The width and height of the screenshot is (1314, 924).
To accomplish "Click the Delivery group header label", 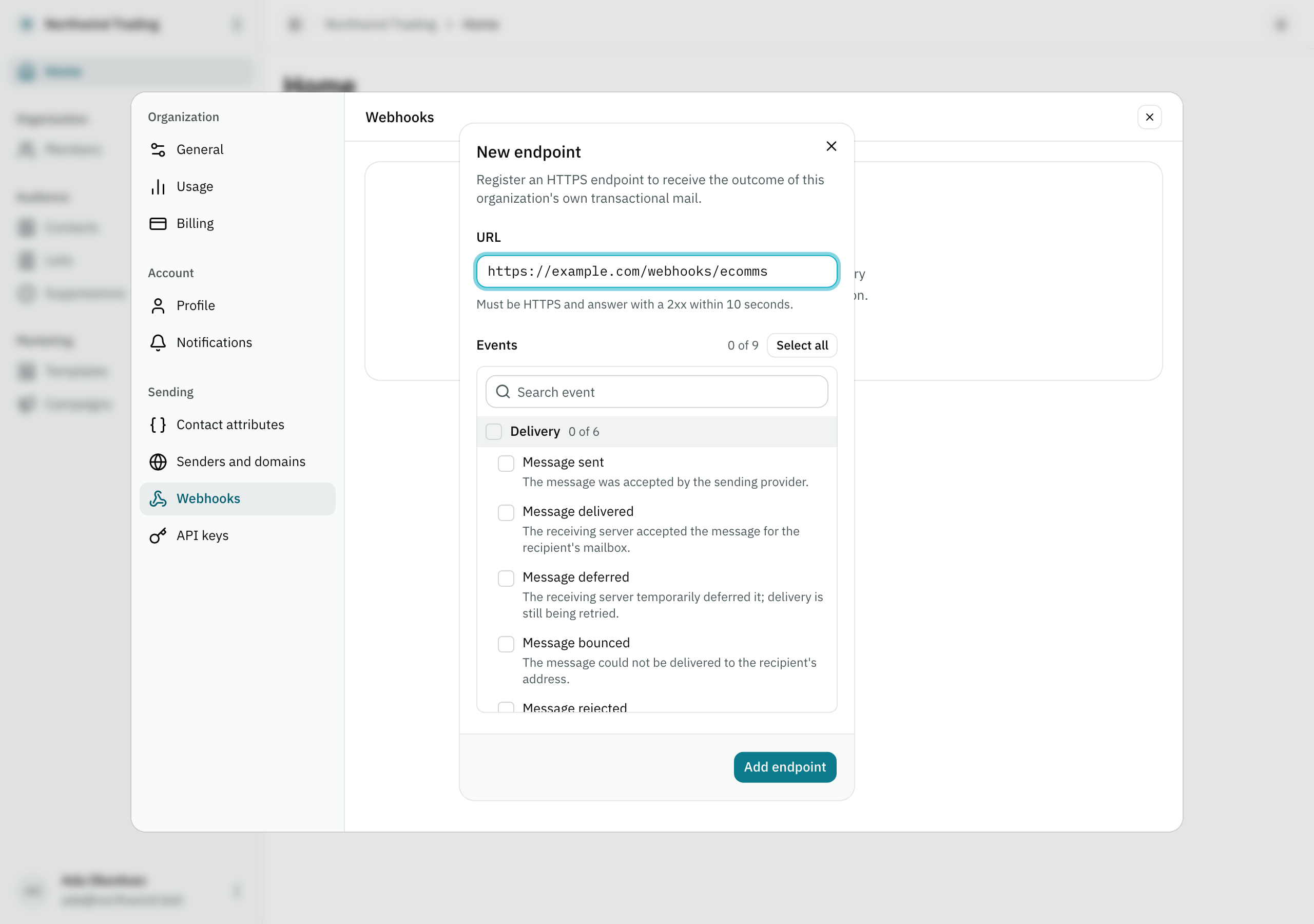I will [534, 432].
